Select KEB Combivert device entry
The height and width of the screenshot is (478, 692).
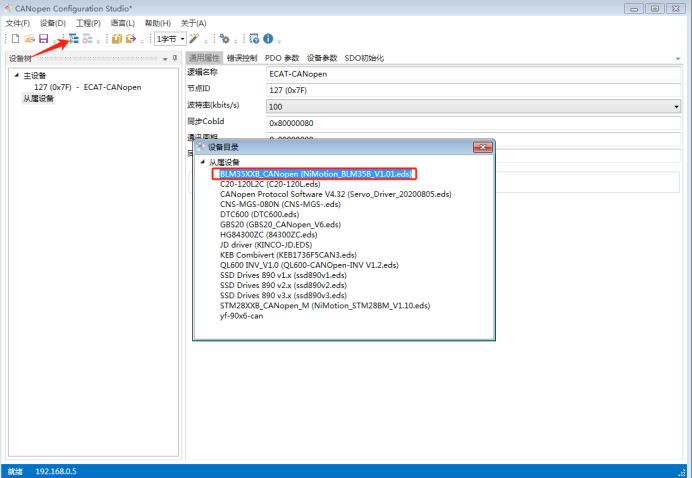click(288, 255)
